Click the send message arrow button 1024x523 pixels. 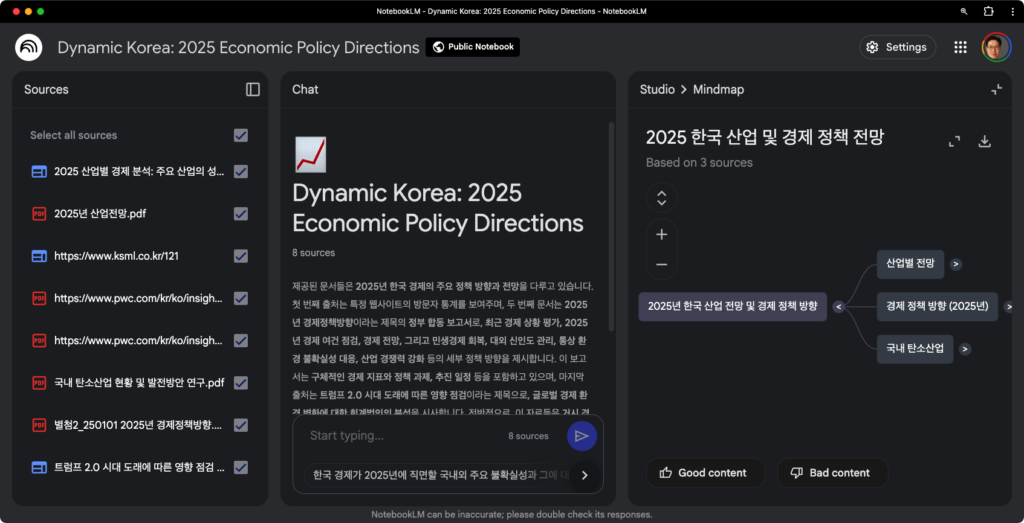[582, 436]
